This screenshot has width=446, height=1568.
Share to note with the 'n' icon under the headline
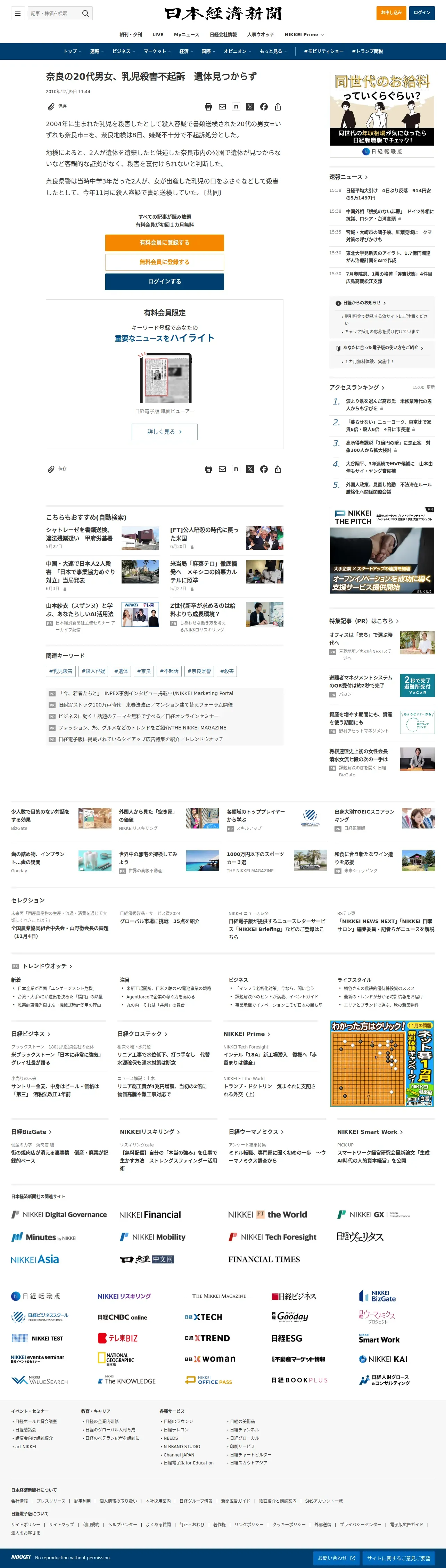pos(236,107)
